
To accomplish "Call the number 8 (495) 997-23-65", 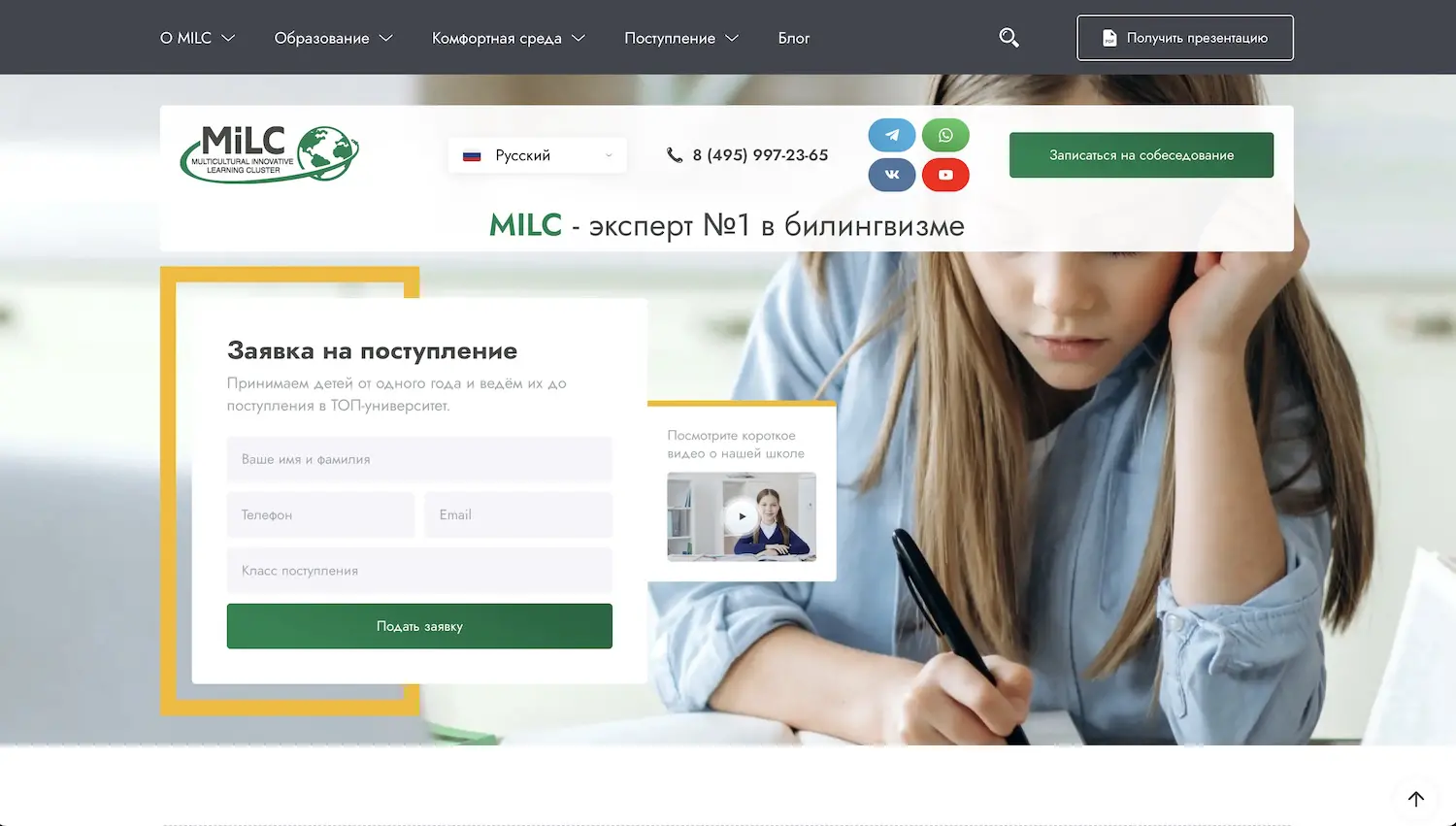I will point(760,155).
